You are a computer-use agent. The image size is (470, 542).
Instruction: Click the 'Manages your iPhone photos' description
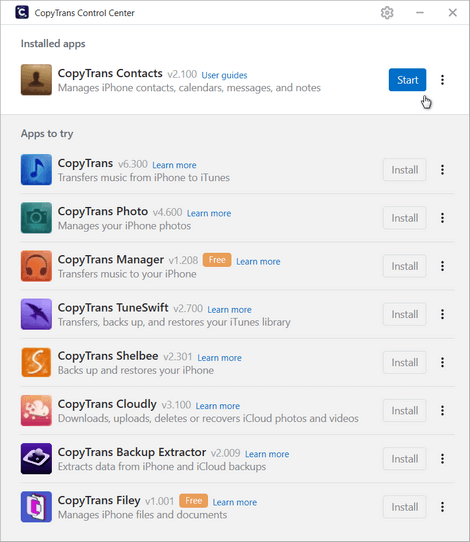tap(124, 226)
